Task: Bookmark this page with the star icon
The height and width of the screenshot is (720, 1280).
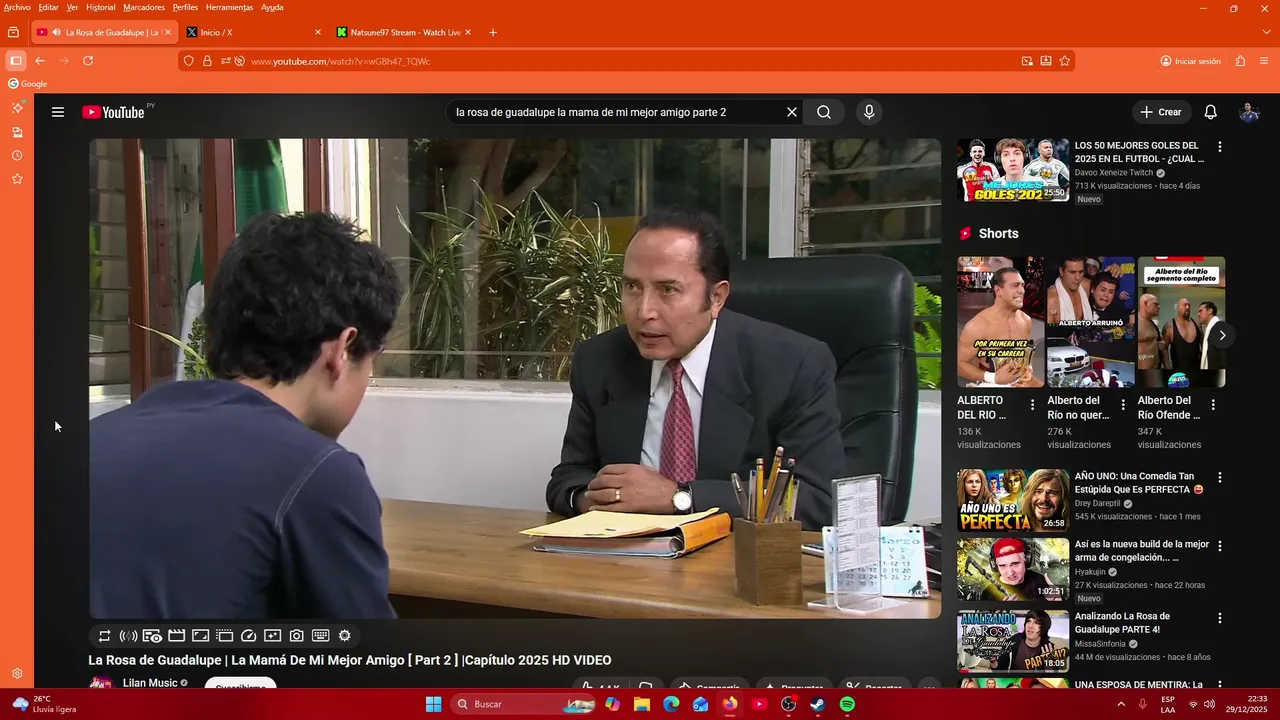Action: (x=1065, y=61)
